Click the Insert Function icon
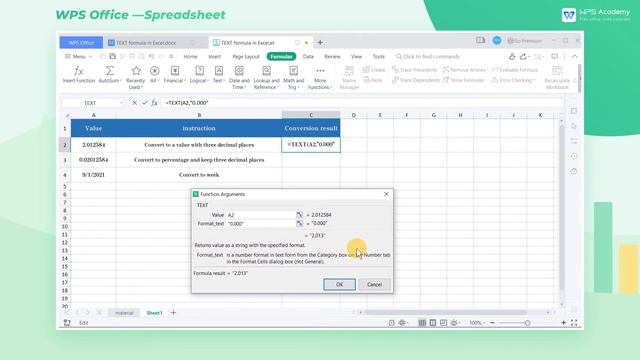Screen dimensions: 640x360 (78, 71)
